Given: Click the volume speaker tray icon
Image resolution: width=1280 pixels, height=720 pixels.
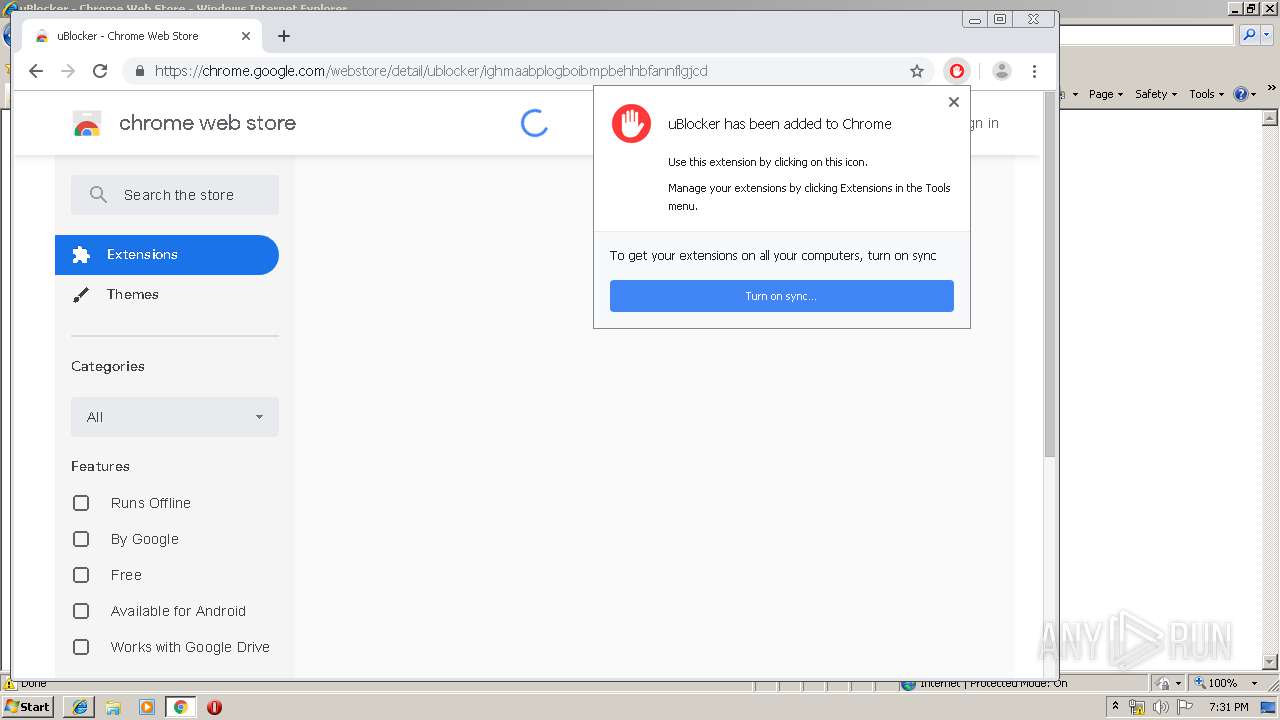Looking at the screenshot, I should 1161,707.
